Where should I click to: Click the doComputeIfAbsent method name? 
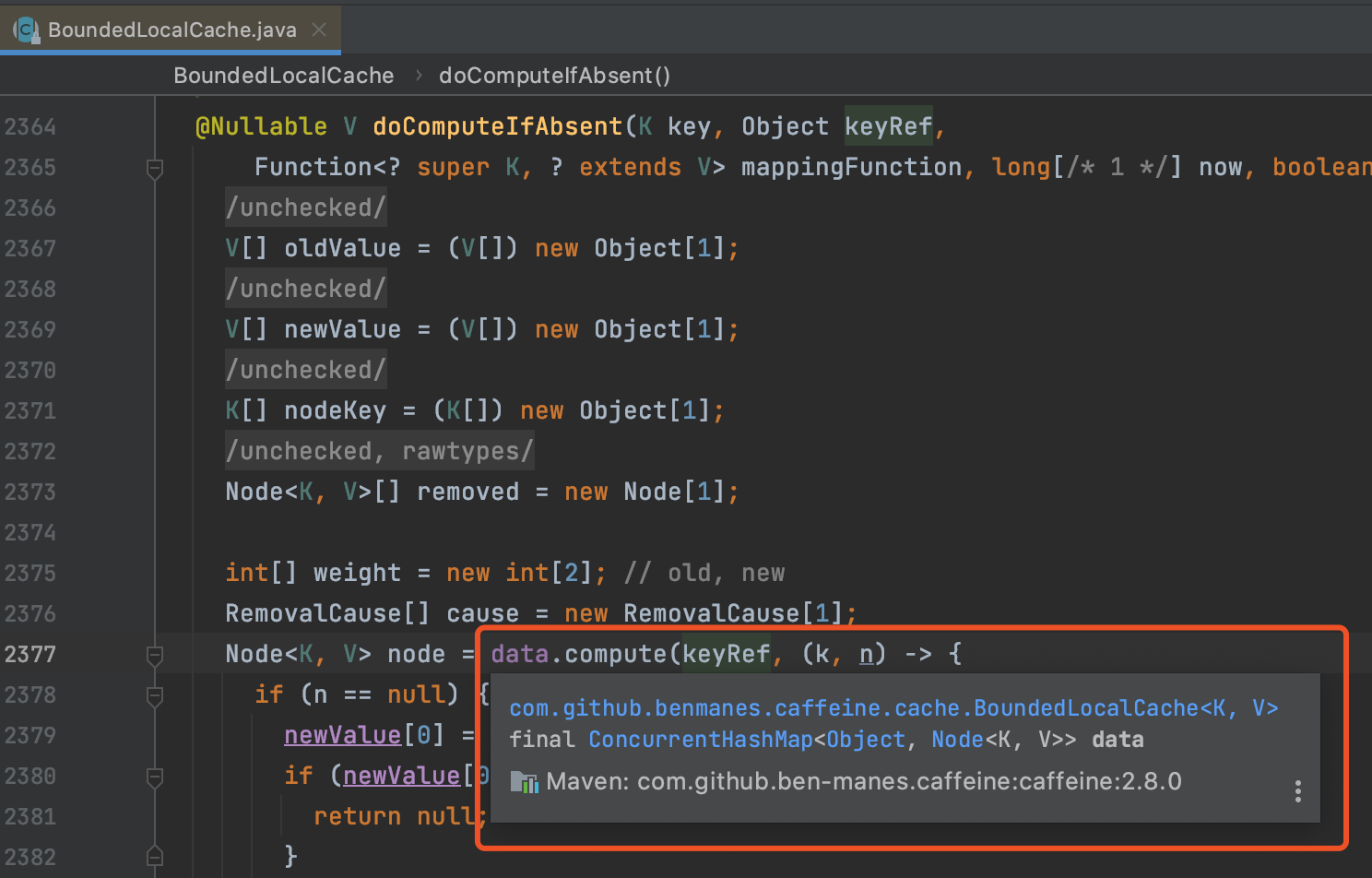point(498,126)
